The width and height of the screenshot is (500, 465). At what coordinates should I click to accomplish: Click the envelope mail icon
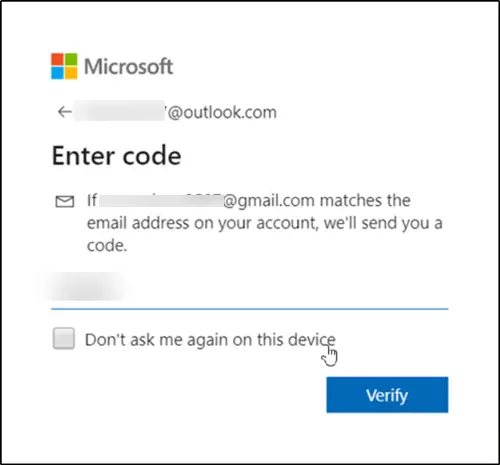point(65,202)
